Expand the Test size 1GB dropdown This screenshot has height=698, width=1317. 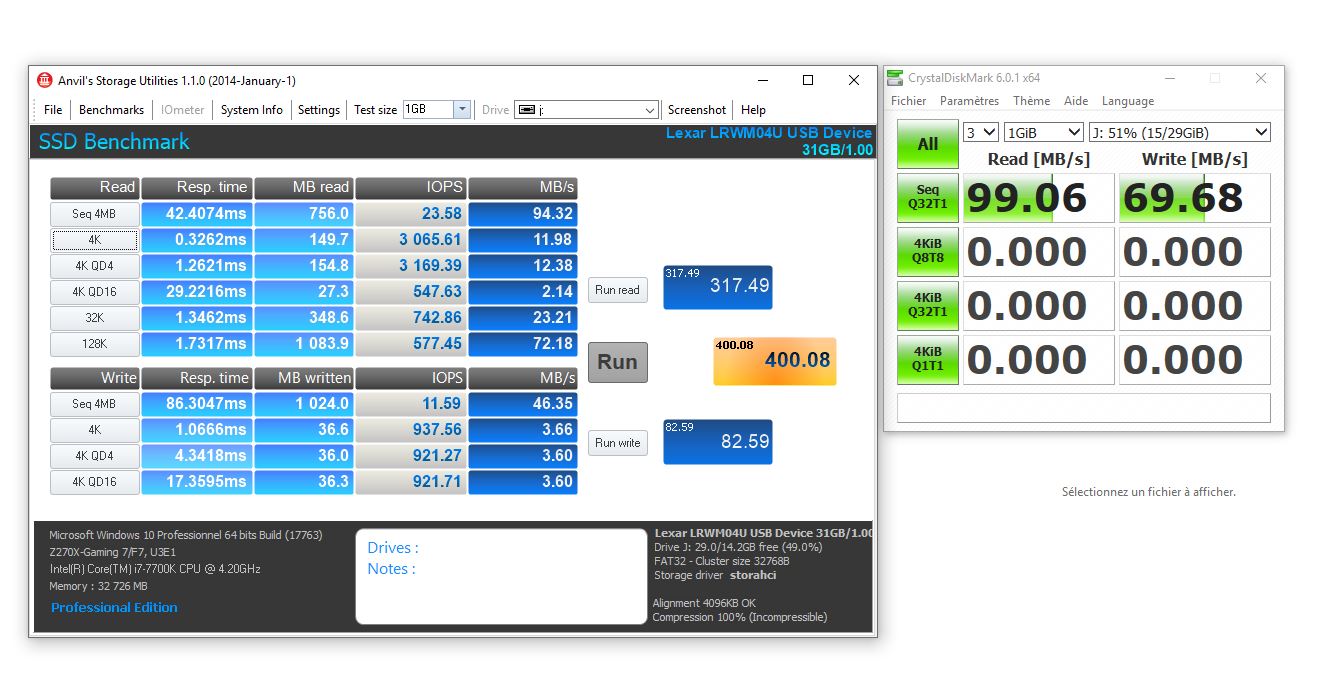[x=461, y=110]
